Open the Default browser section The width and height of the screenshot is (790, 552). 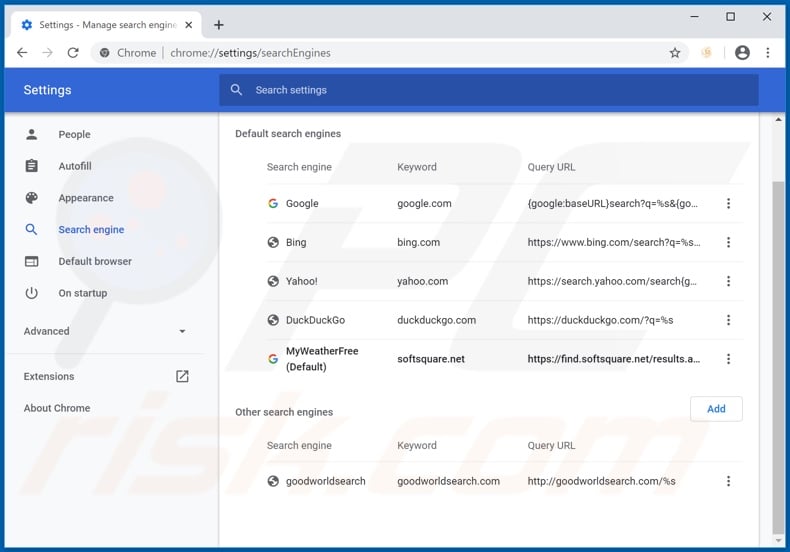tap(95, 261)
